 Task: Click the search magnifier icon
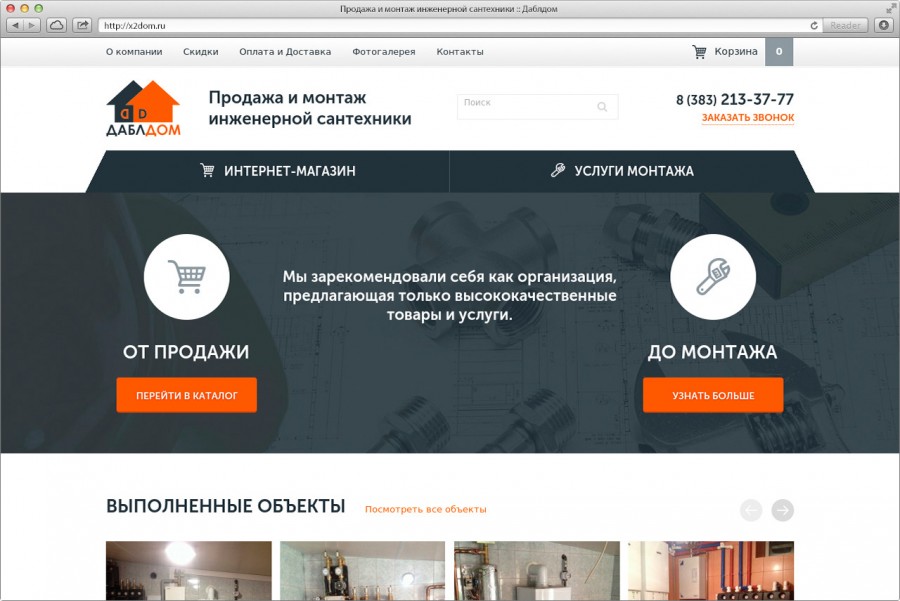[602, 107]
